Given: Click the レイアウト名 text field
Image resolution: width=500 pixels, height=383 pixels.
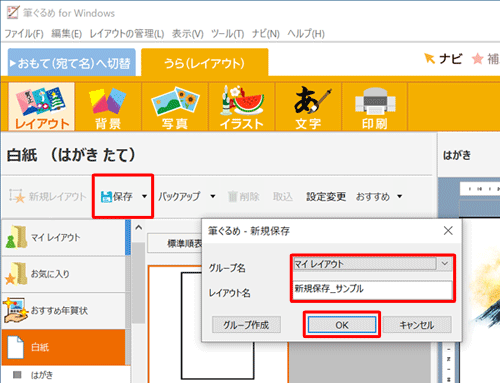Looking at the screenshot, I should click(373, 289).
